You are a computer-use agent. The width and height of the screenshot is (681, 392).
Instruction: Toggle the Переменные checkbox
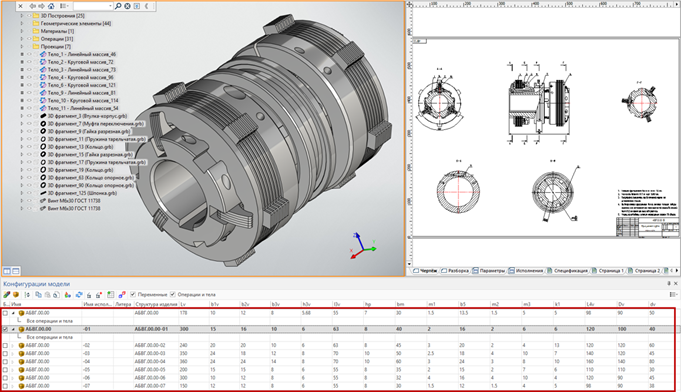(x=133, y=294)
